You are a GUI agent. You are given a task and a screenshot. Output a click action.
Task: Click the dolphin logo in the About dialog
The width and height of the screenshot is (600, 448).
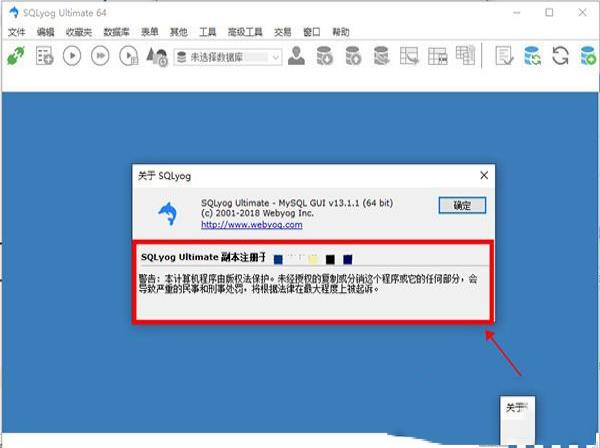pyautogui.click(x=168, y=213)
